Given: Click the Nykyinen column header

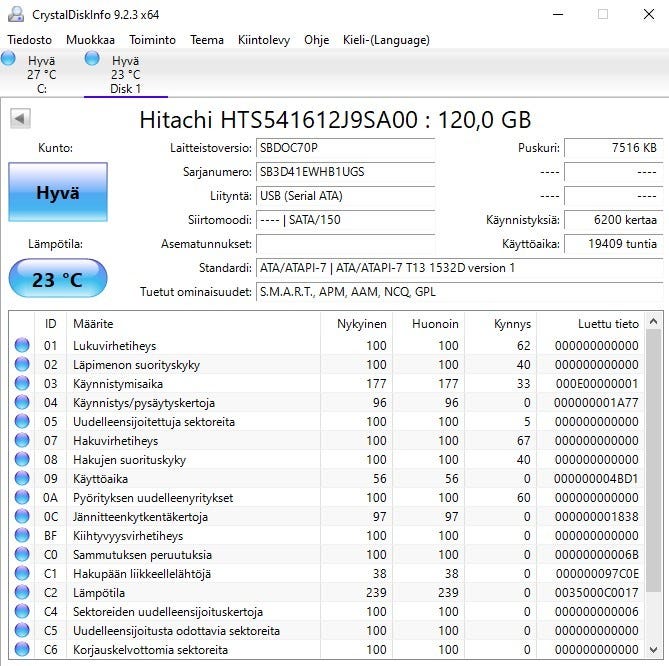Looking at the screenshot, I should pos(357,324).
